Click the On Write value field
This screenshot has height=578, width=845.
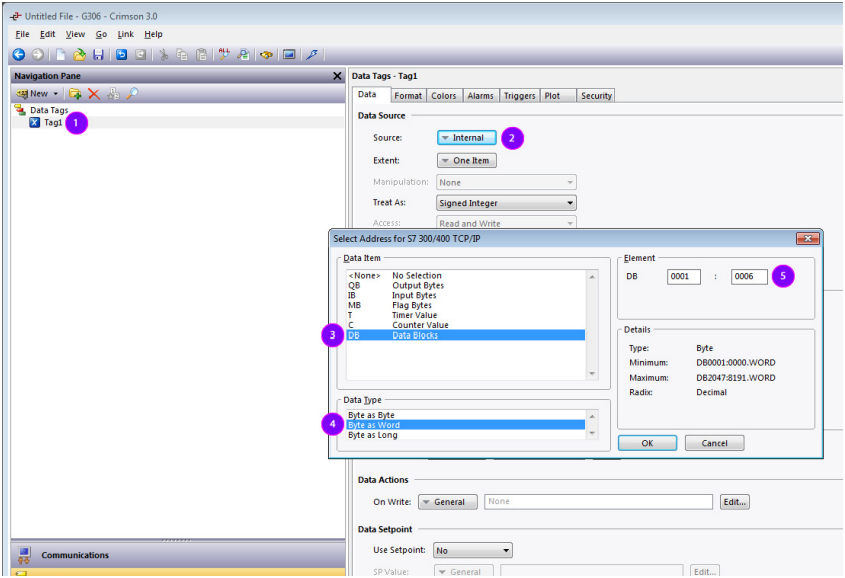598,502
